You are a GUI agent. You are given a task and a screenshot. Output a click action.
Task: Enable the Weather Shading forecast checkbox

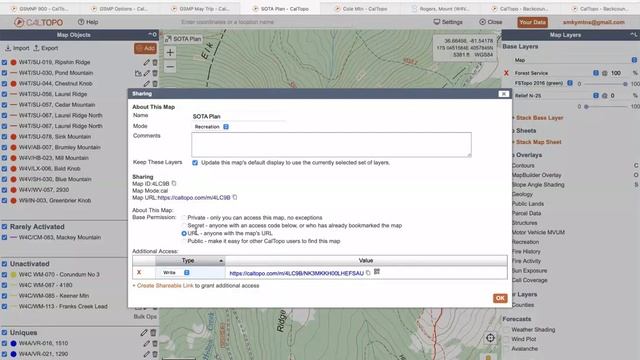click(507, 329)
